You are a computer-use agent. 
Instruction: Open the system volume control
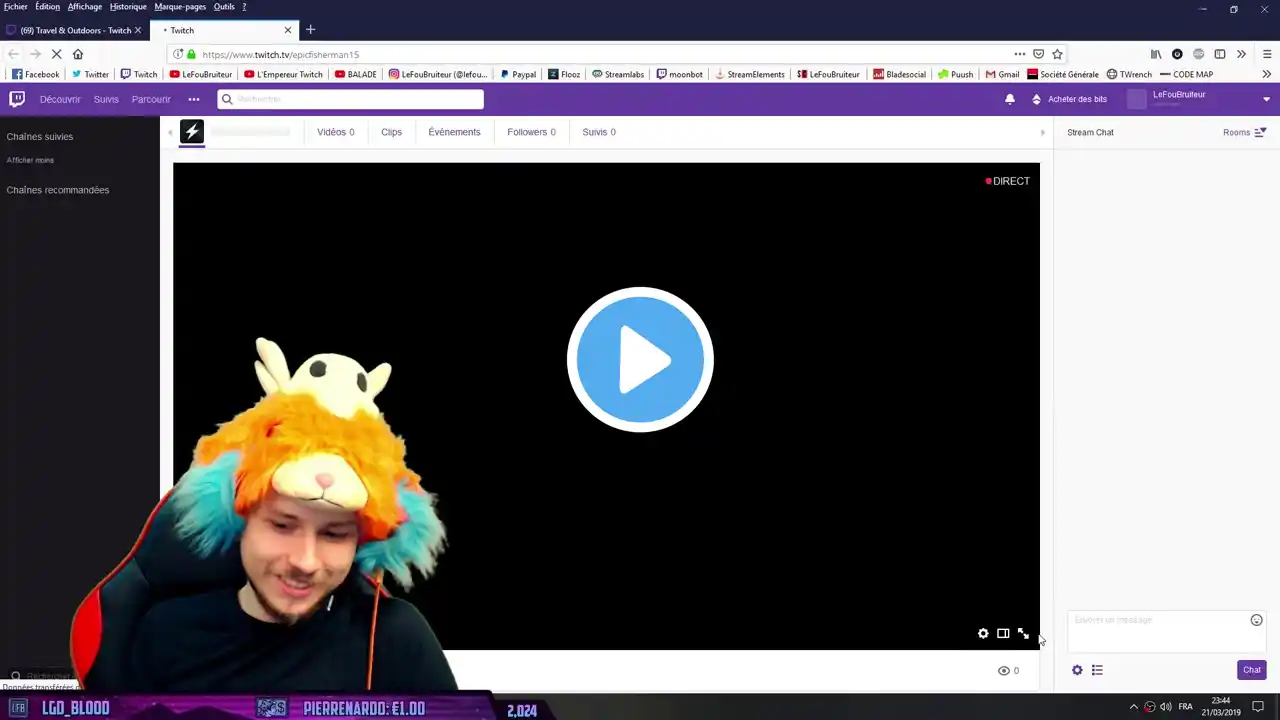click(x=1166, y=707)
